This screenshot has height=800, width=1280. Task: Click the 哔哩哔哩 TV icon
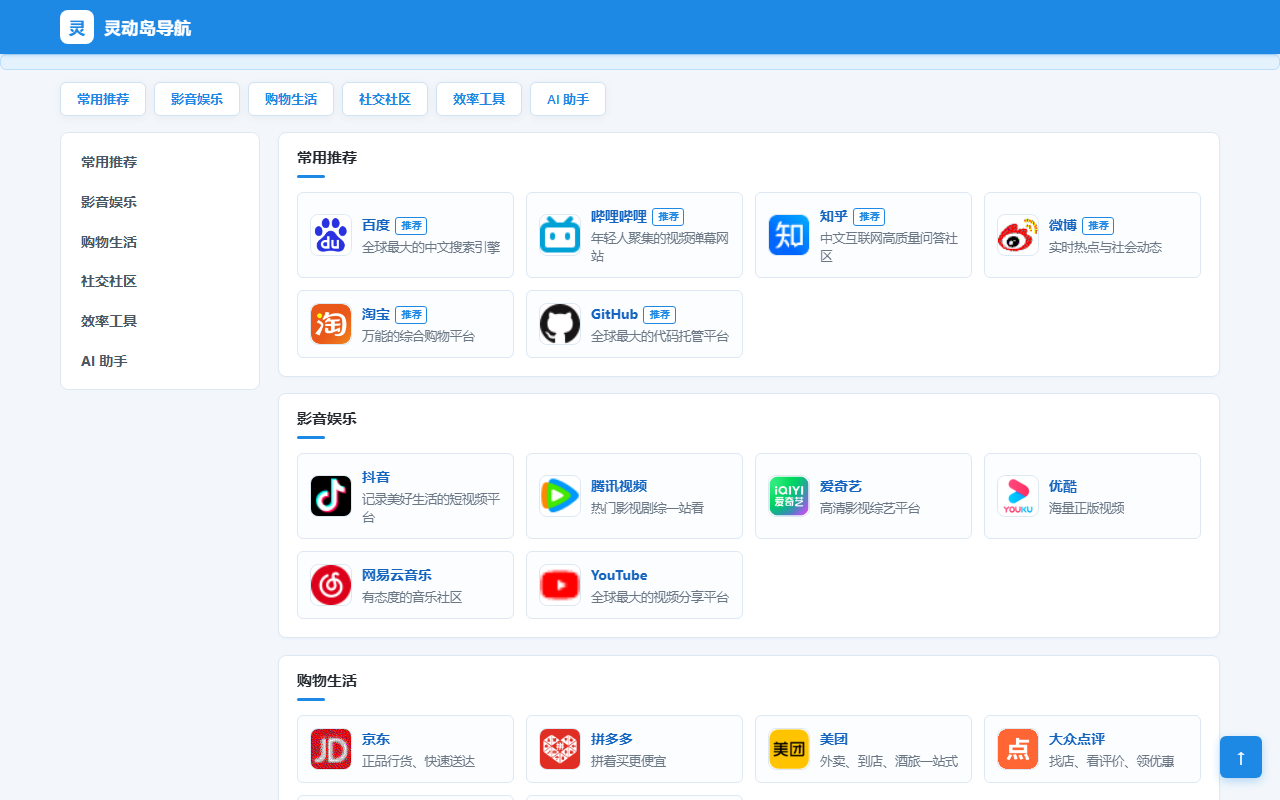(560, 235)
